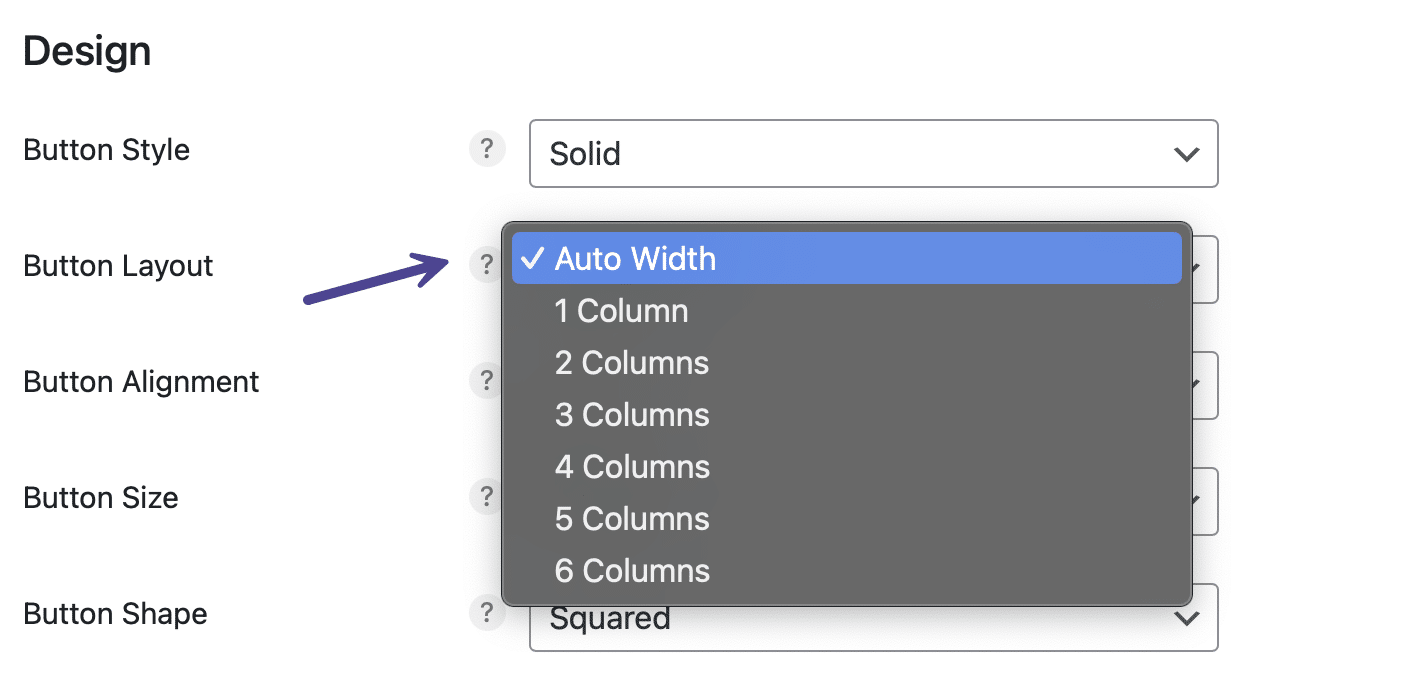The width and height of the screenshot is (1418, 682).
Task: Click the Button Size help icon
Action: pos(487,496)
